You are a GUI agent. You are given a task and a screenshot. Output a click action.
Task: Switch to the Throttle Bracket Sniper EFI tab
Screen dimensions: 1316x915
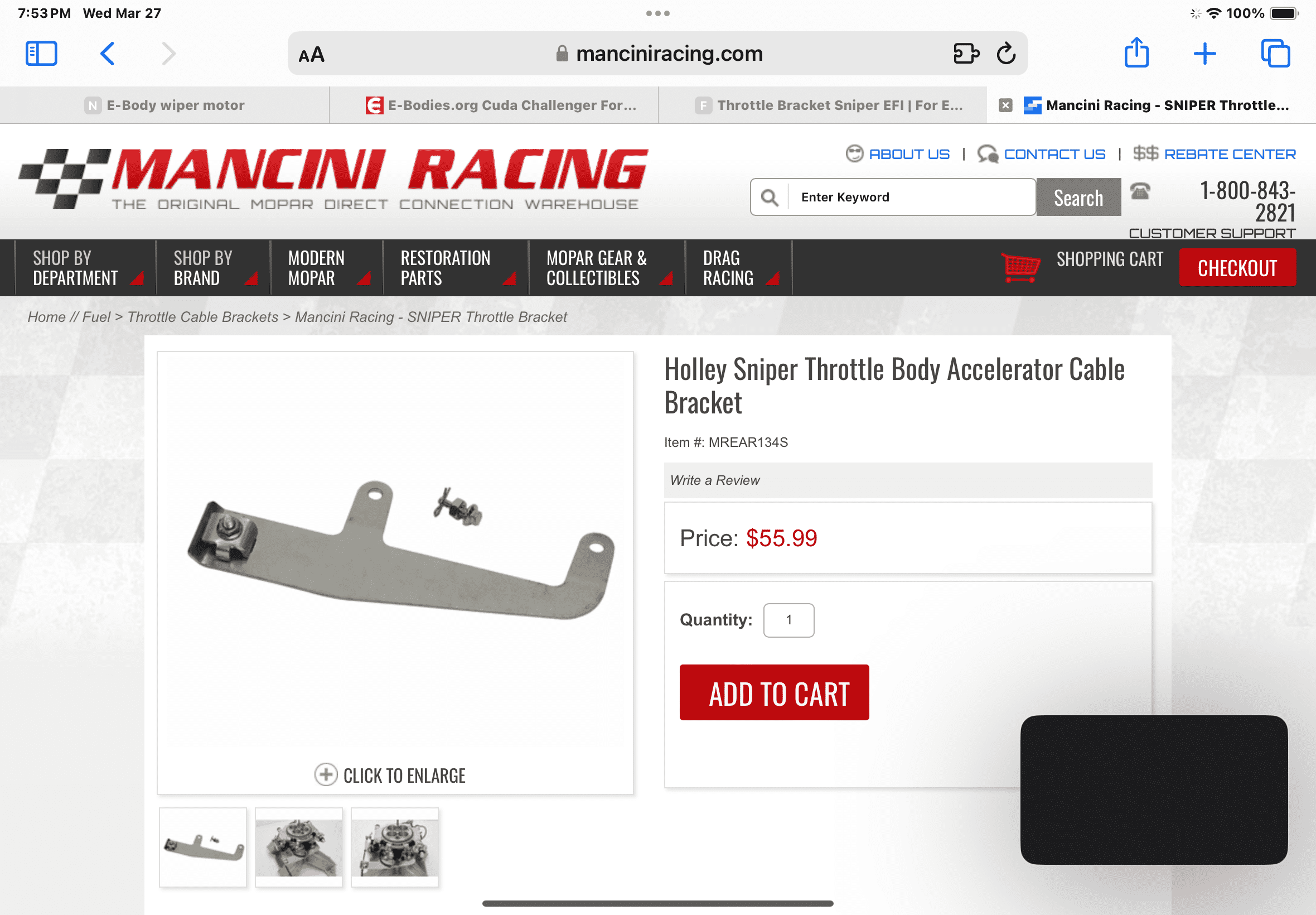click(x=822, y=105)
